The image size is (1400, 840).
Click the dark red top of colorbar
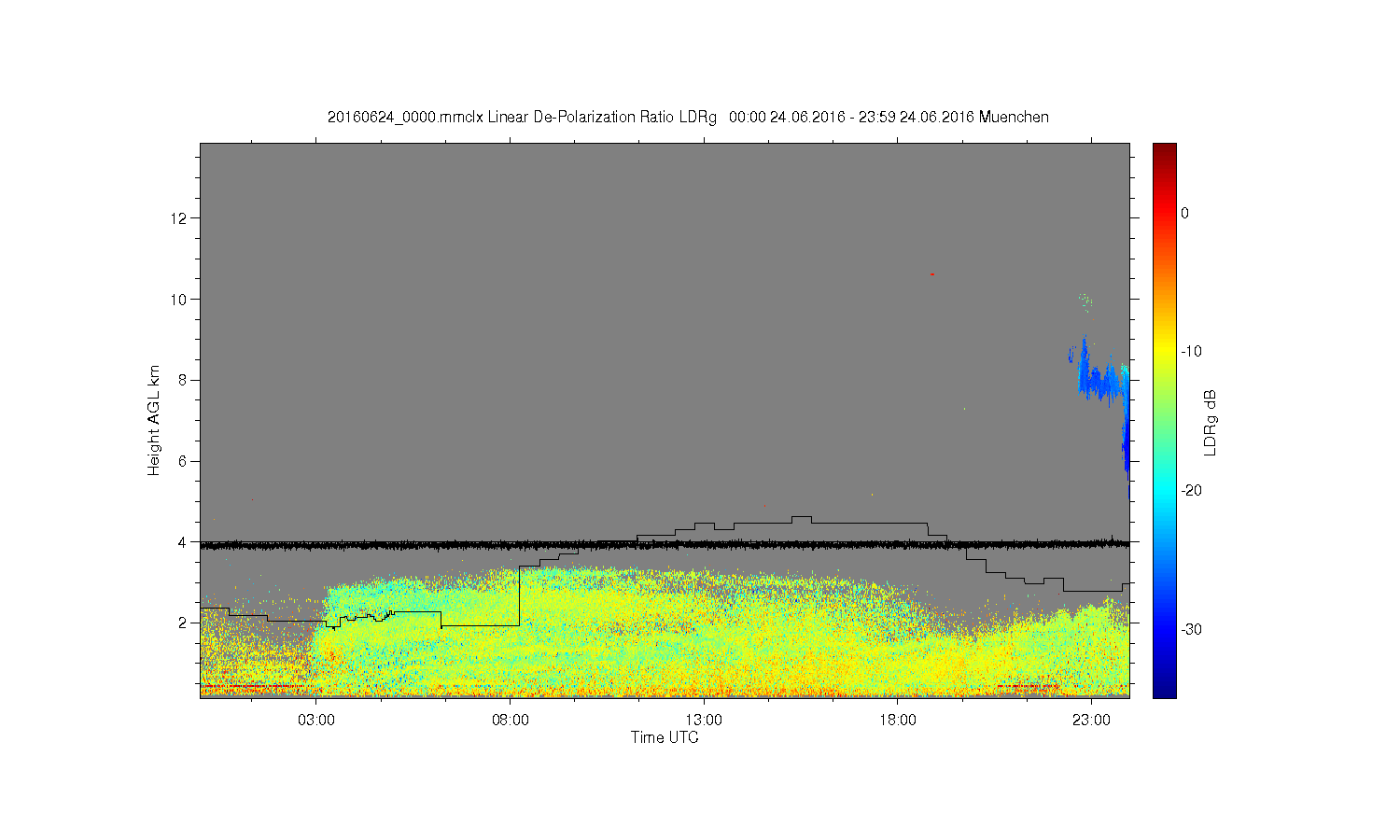pyautogui.click(x=1165, y=149)
